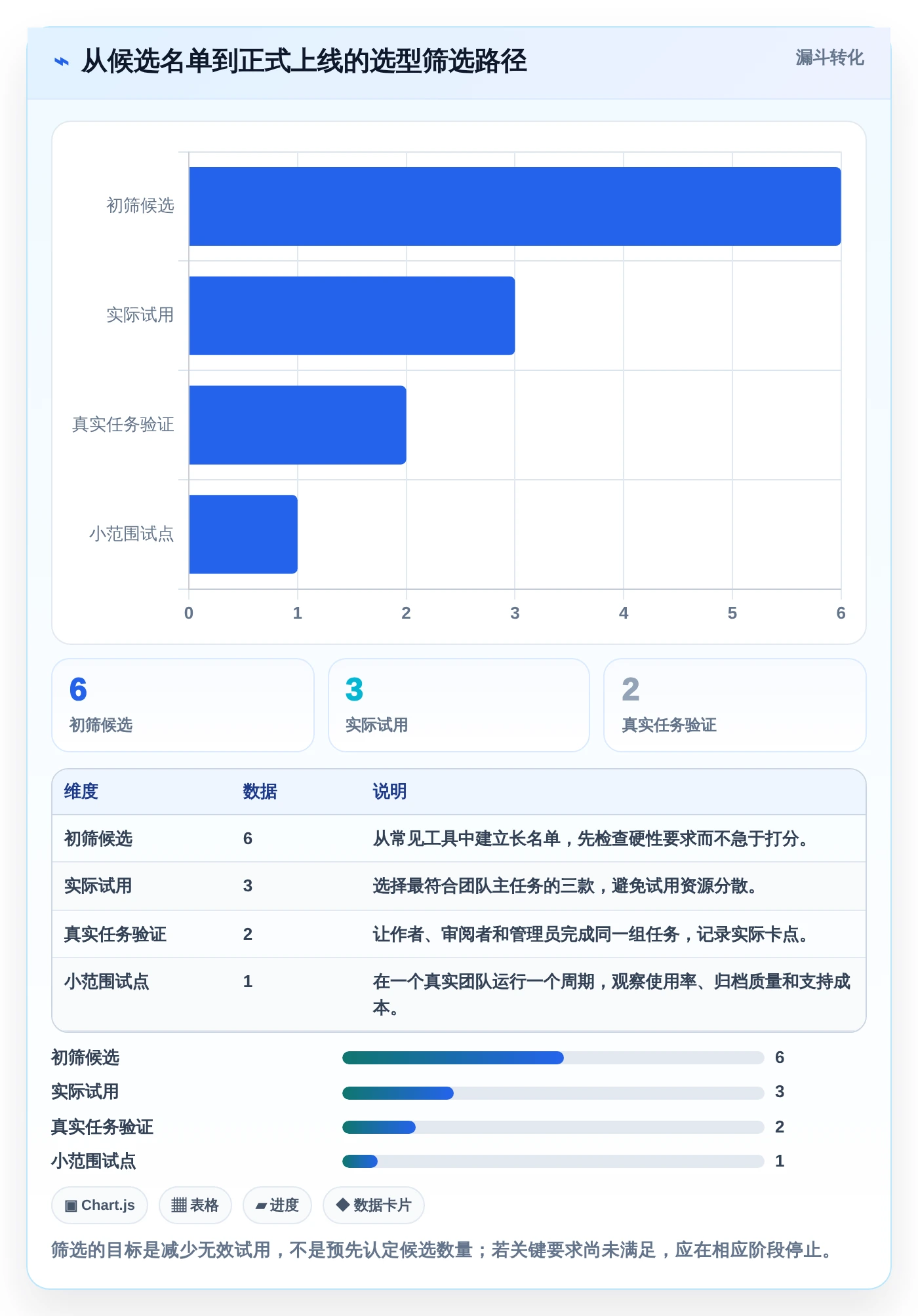Select the Chart.js chip
The image size is (918, 1316).
[100, 1205]
